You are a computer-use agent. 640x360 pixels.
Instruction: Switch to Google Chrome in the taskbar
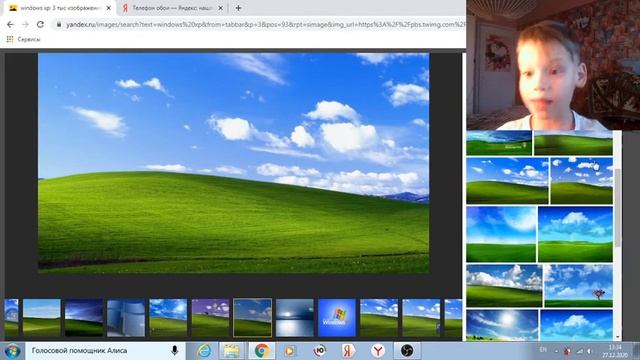[262, 351]
